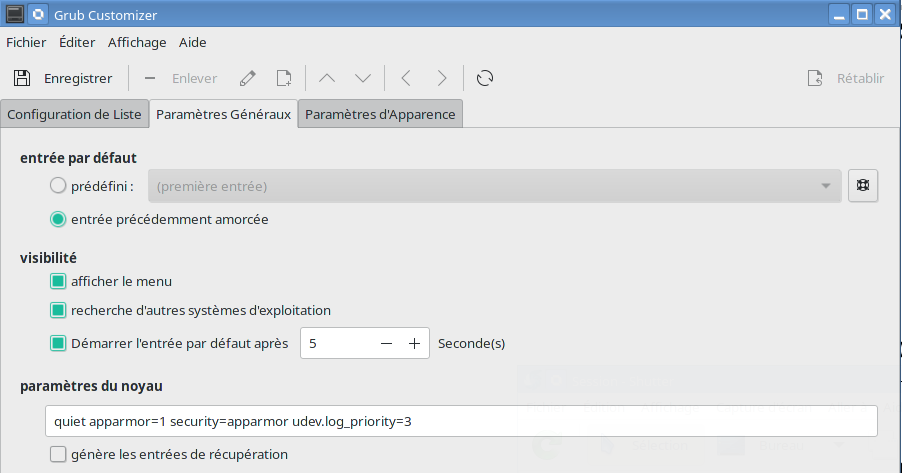Click the Rétablir label
Image resolution: width=902 pixels, height=473 pixels.
tap(861, 78)
